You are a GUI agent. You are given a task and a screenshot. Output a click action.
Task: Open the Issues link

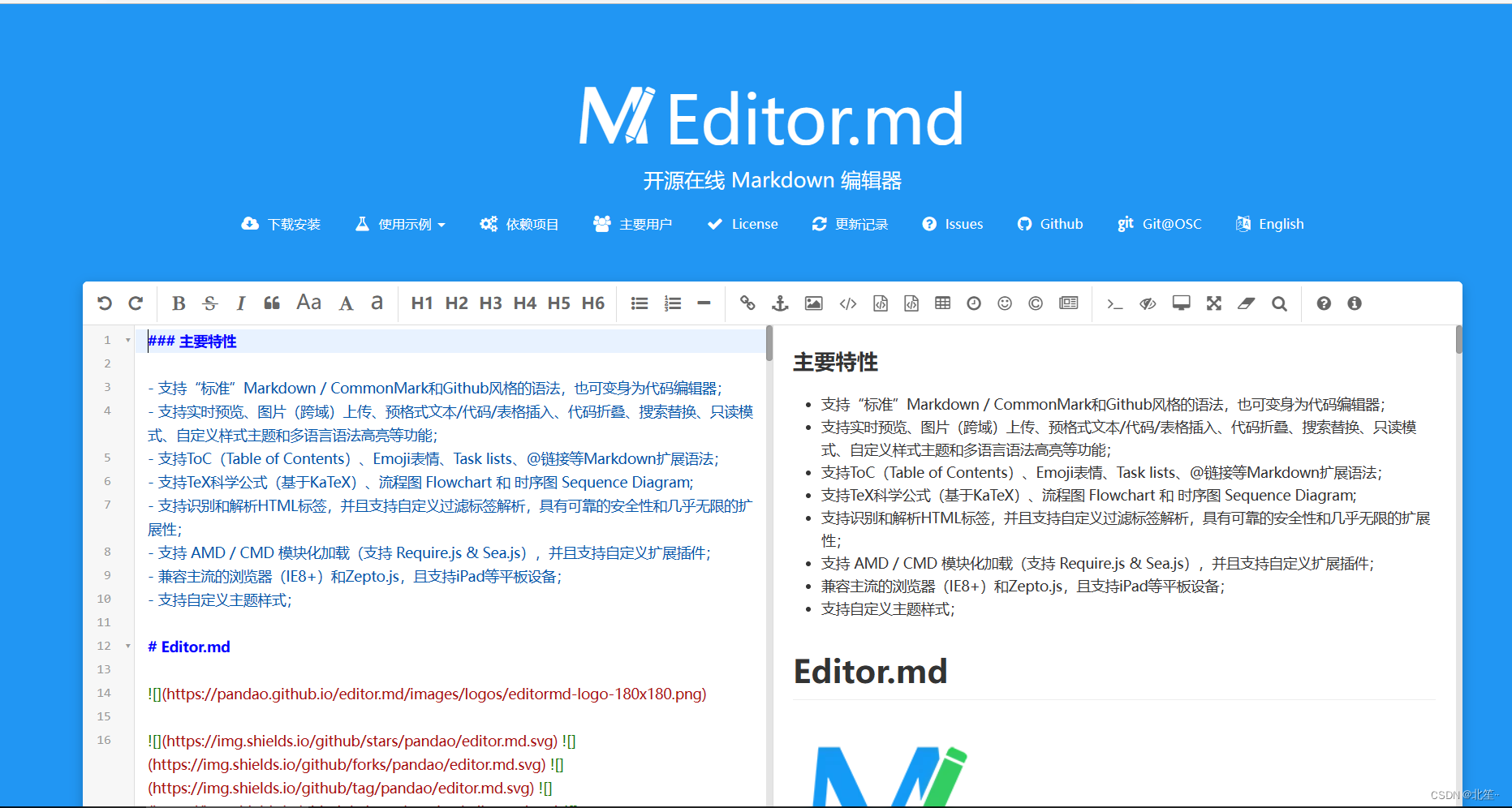[953, 224]
